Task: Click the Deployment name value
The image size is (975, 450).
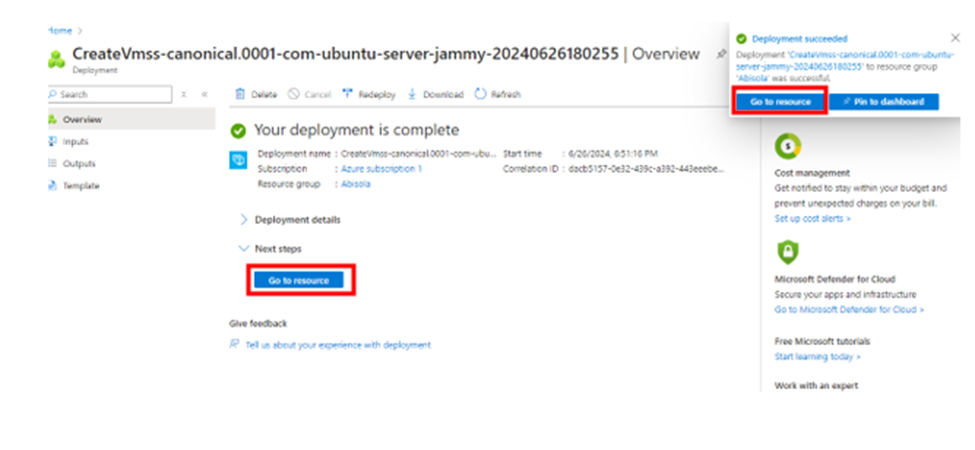Action: pyautogui.click(x=420, y=154)
